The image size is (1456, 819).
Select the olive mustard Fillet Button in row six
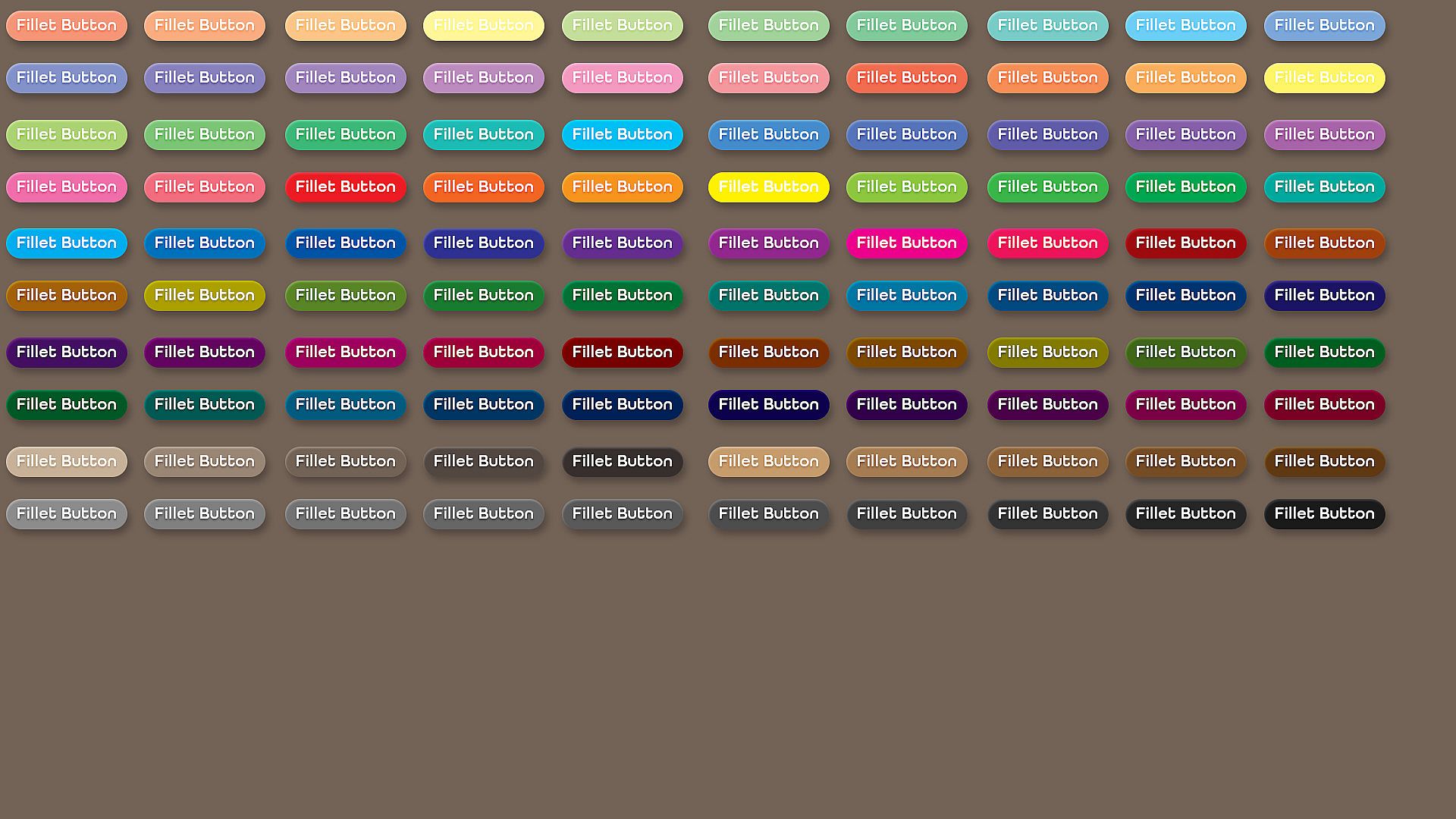click(x=205, y=295)
